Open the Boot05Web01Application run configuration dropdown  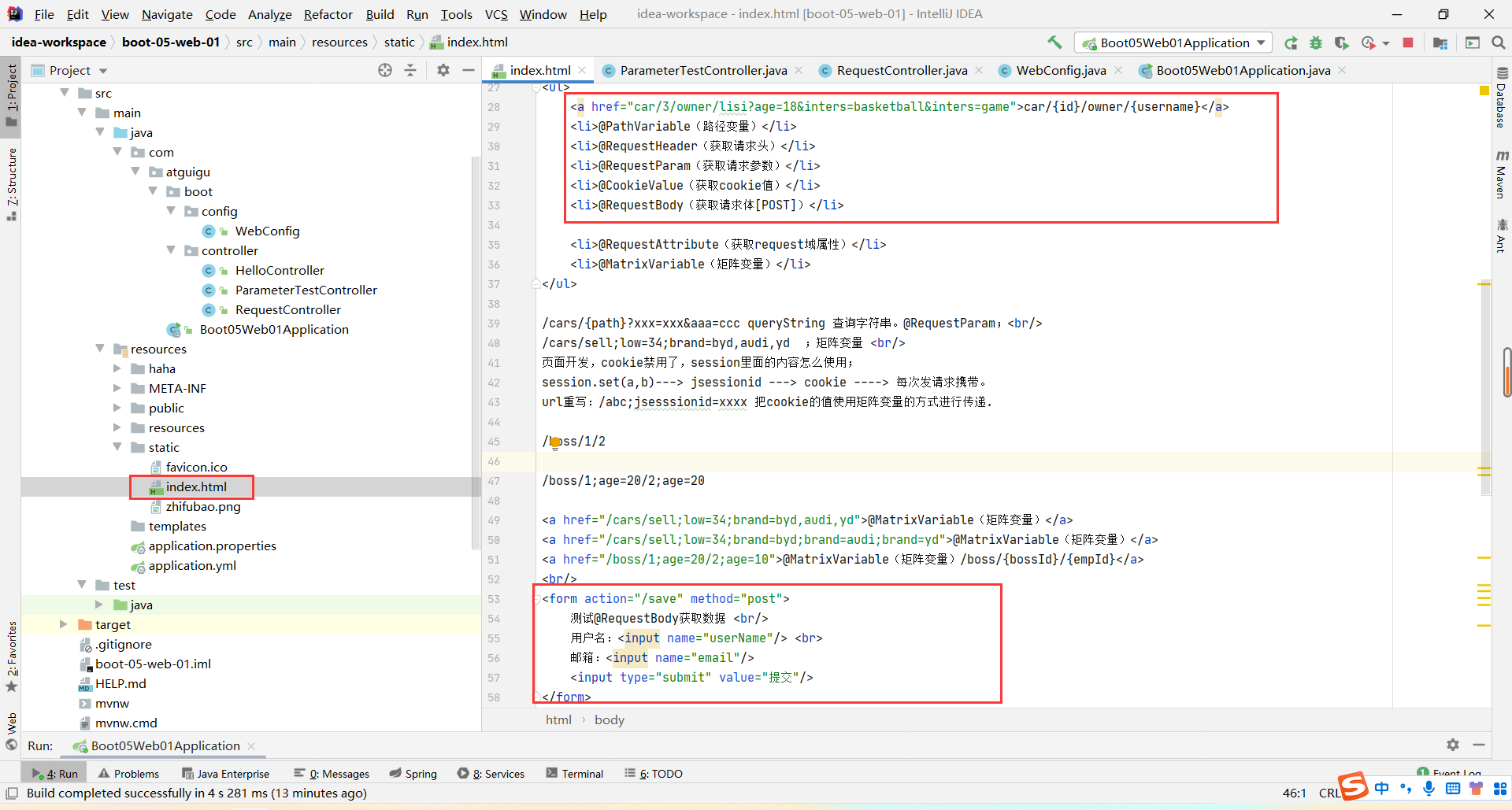click(1174, 43)
